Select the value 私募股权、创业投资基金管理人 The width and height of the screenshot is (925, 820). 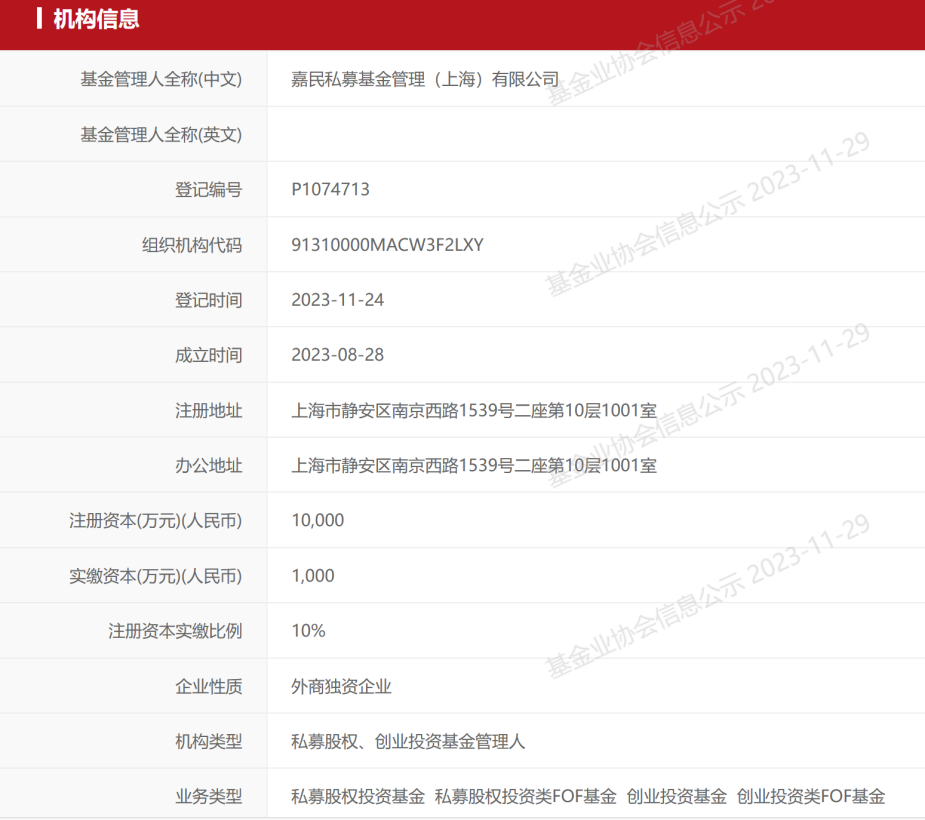tap(408, 742)
